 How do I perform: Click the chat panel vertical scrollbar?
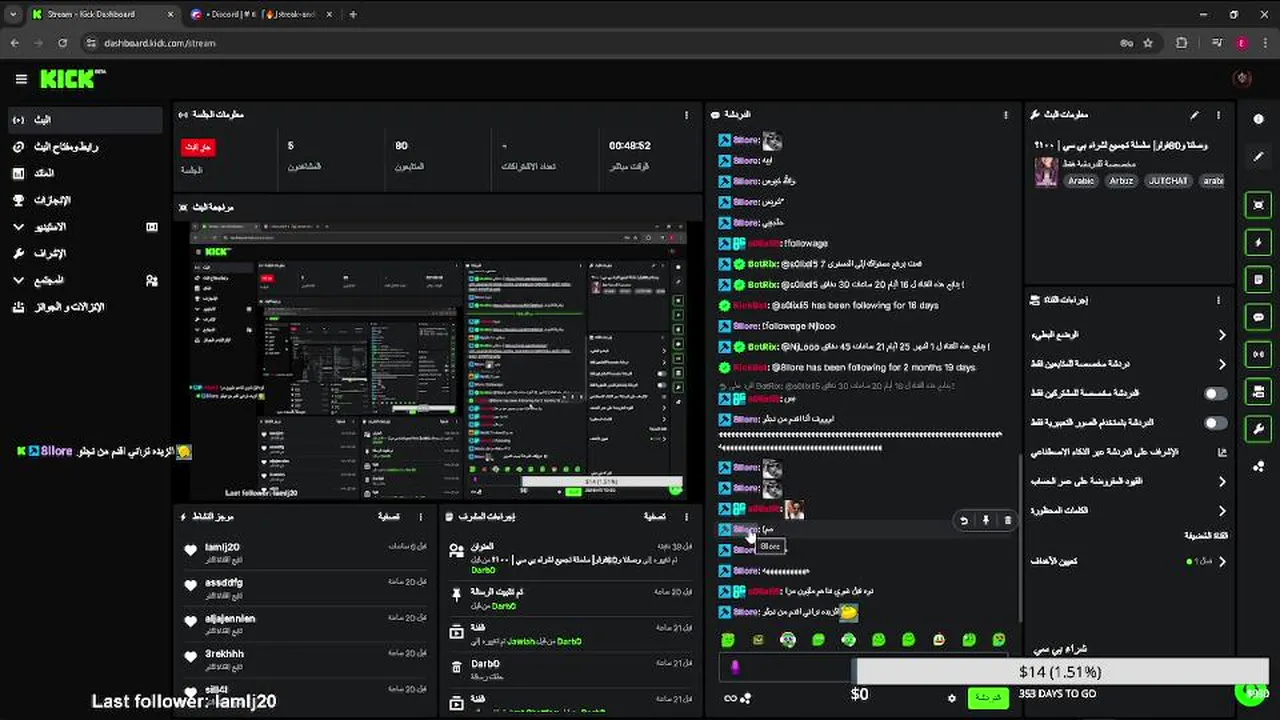1020,538
